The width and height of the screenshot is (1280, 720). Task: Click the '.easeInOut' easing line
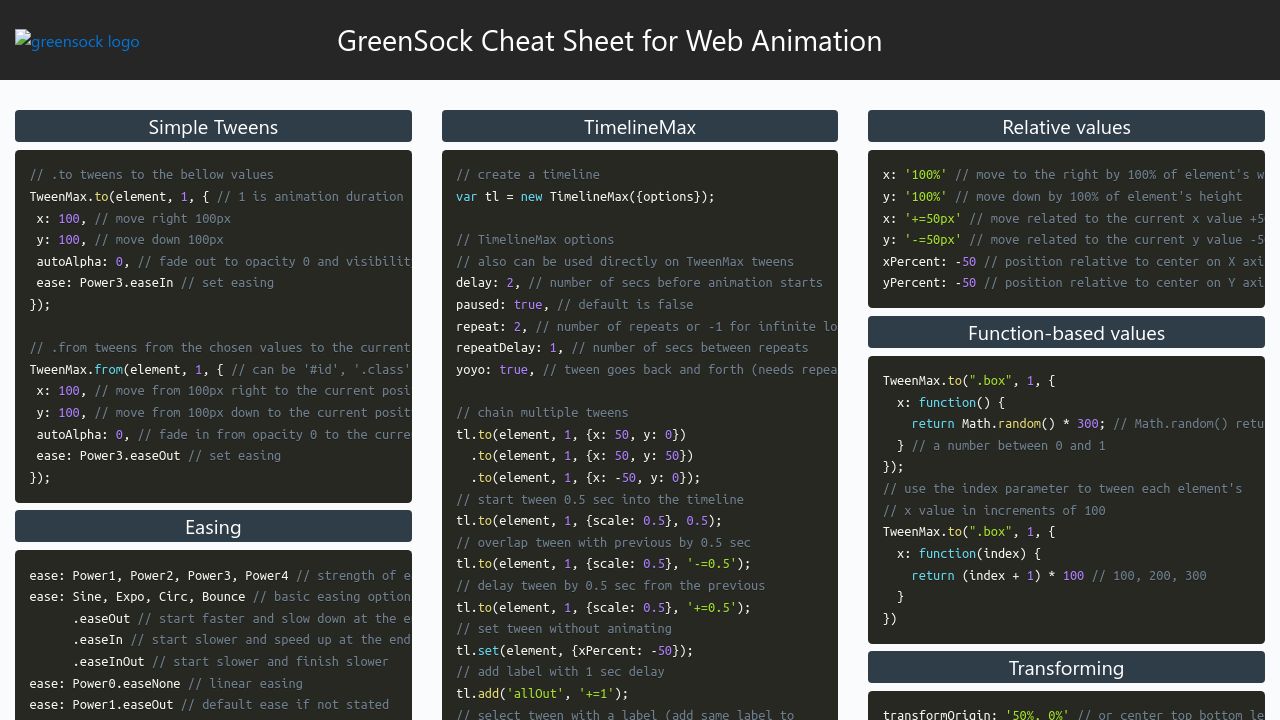tap(230, 661)
